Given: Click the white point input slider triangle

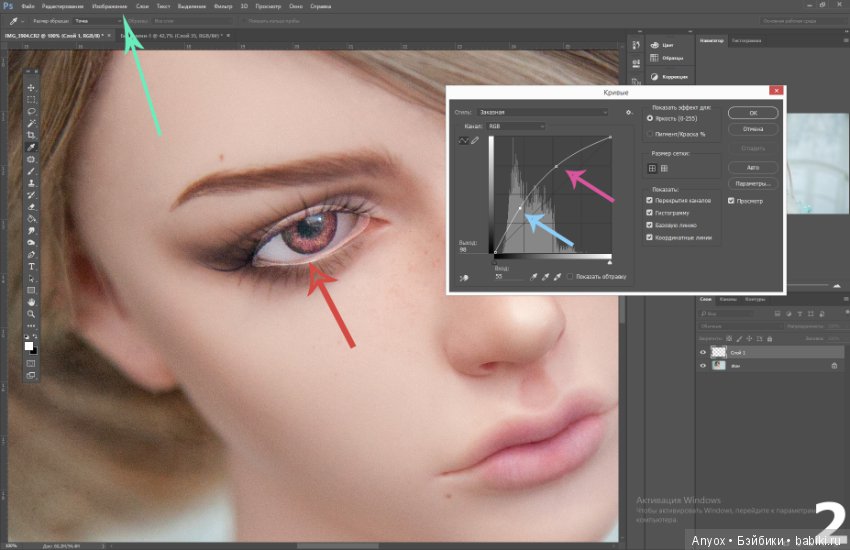Looking at the screenshot, I should point(610,262).
